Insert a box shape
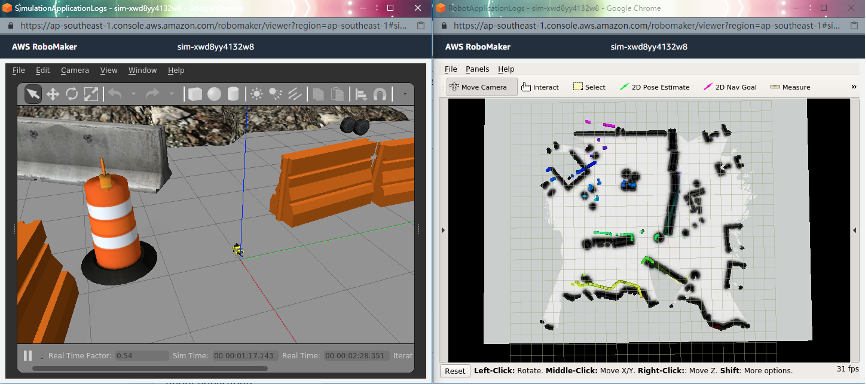 pos(194,94)
